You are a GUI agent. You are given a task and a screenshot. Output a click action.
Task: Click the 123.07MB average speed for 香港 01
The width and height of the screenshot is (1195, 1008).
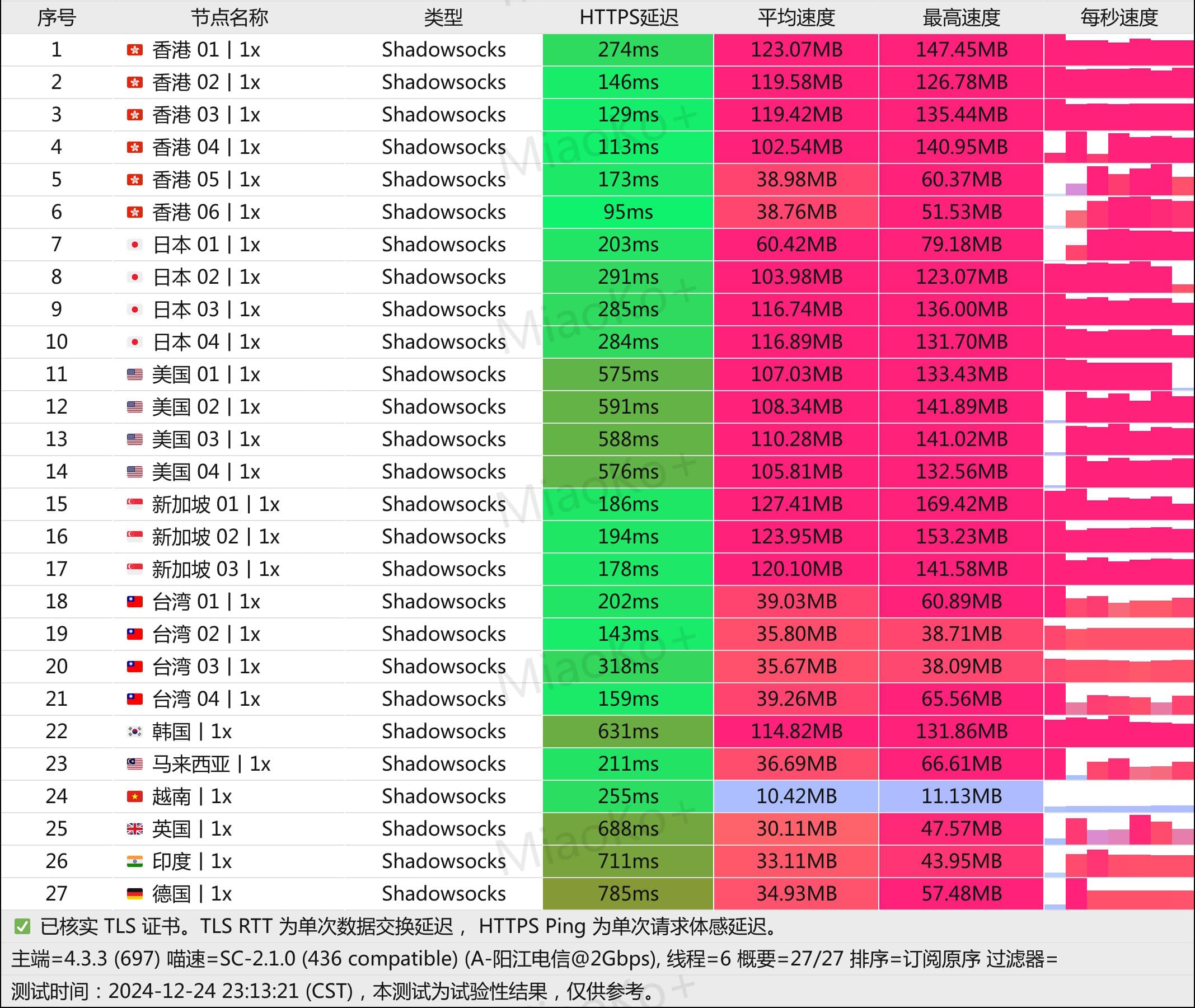[x=796, y=50]
